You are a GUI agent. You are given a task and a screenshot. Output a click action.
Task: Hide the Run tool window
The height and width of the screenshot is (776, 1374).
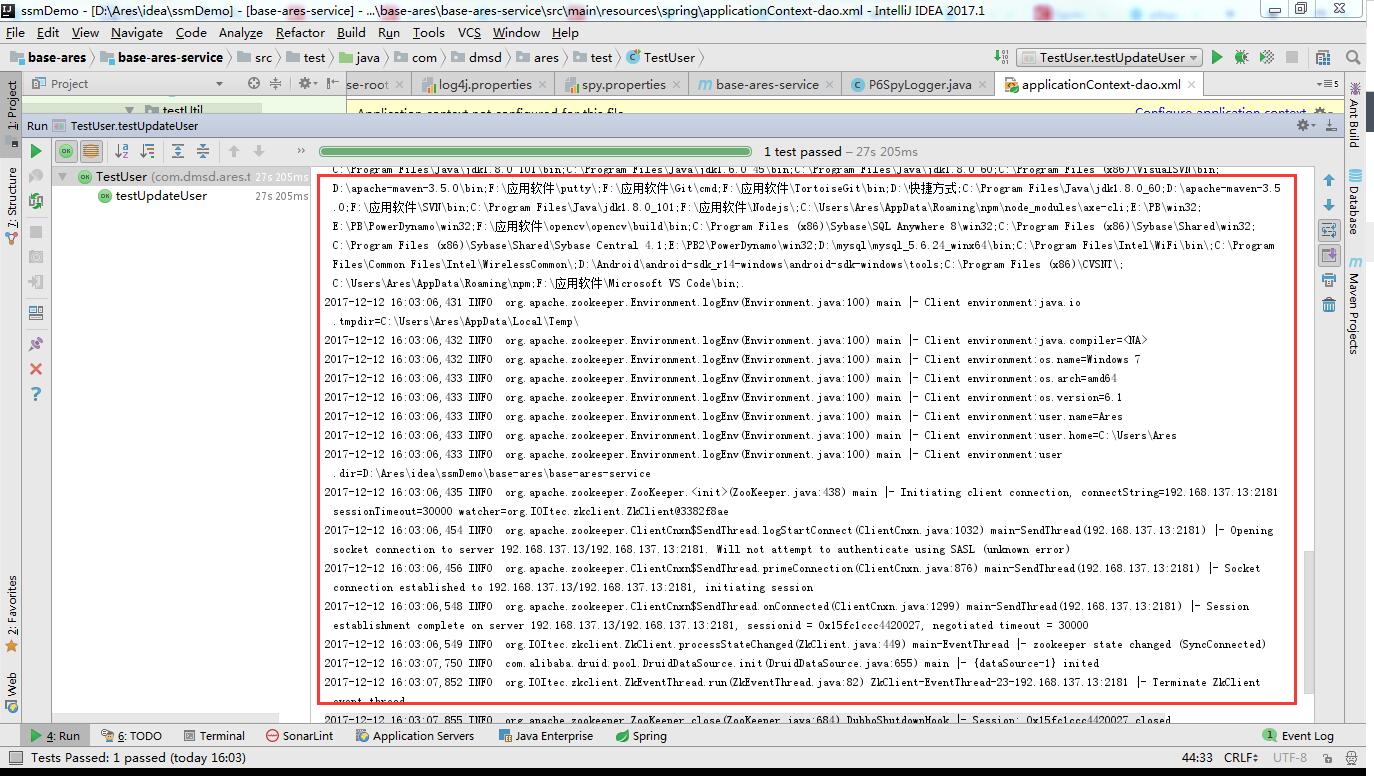(1331, 125)
